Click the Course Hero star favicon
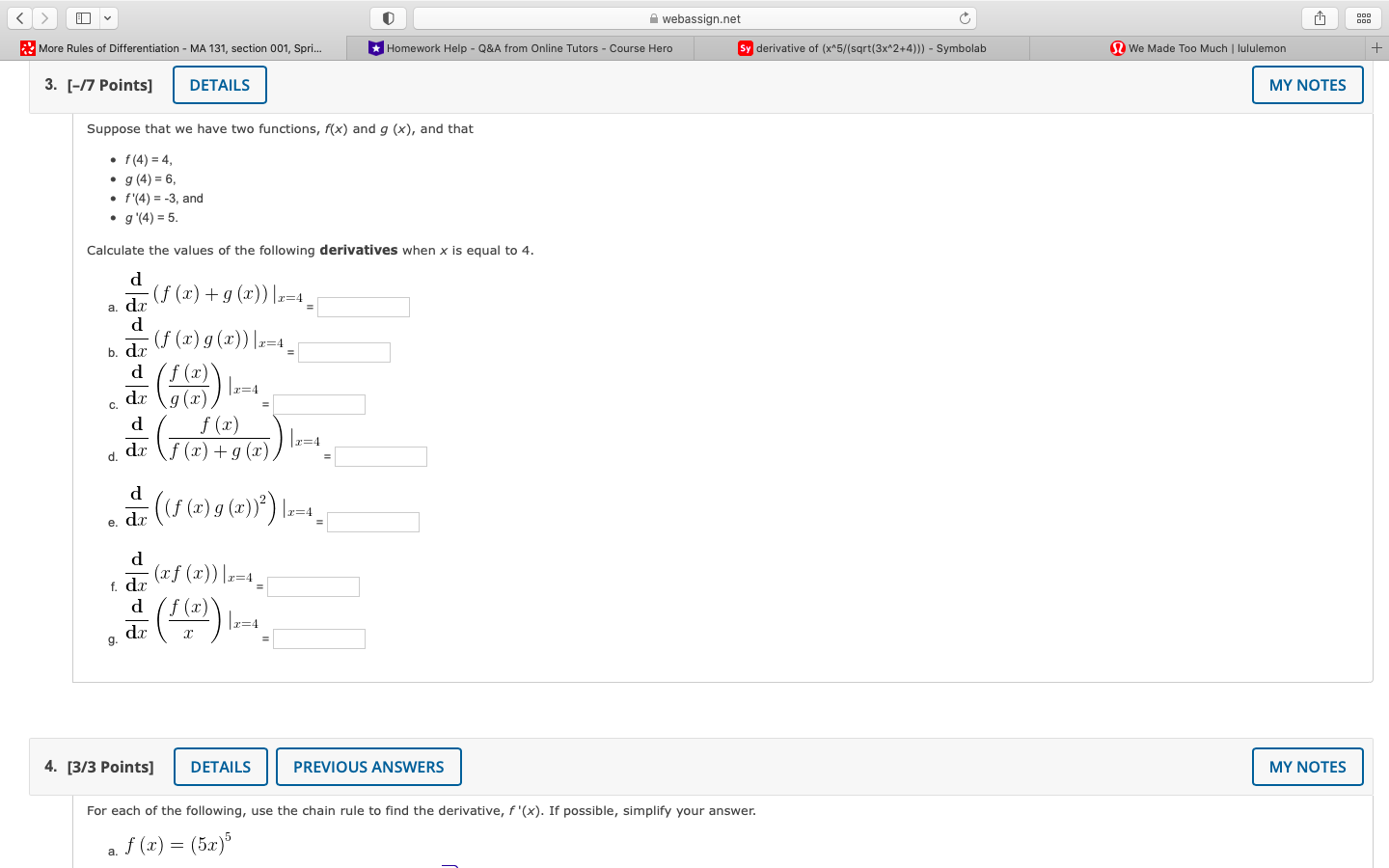Image resolution: width=1389 pixels, height=868 pixels. (374, 47)
